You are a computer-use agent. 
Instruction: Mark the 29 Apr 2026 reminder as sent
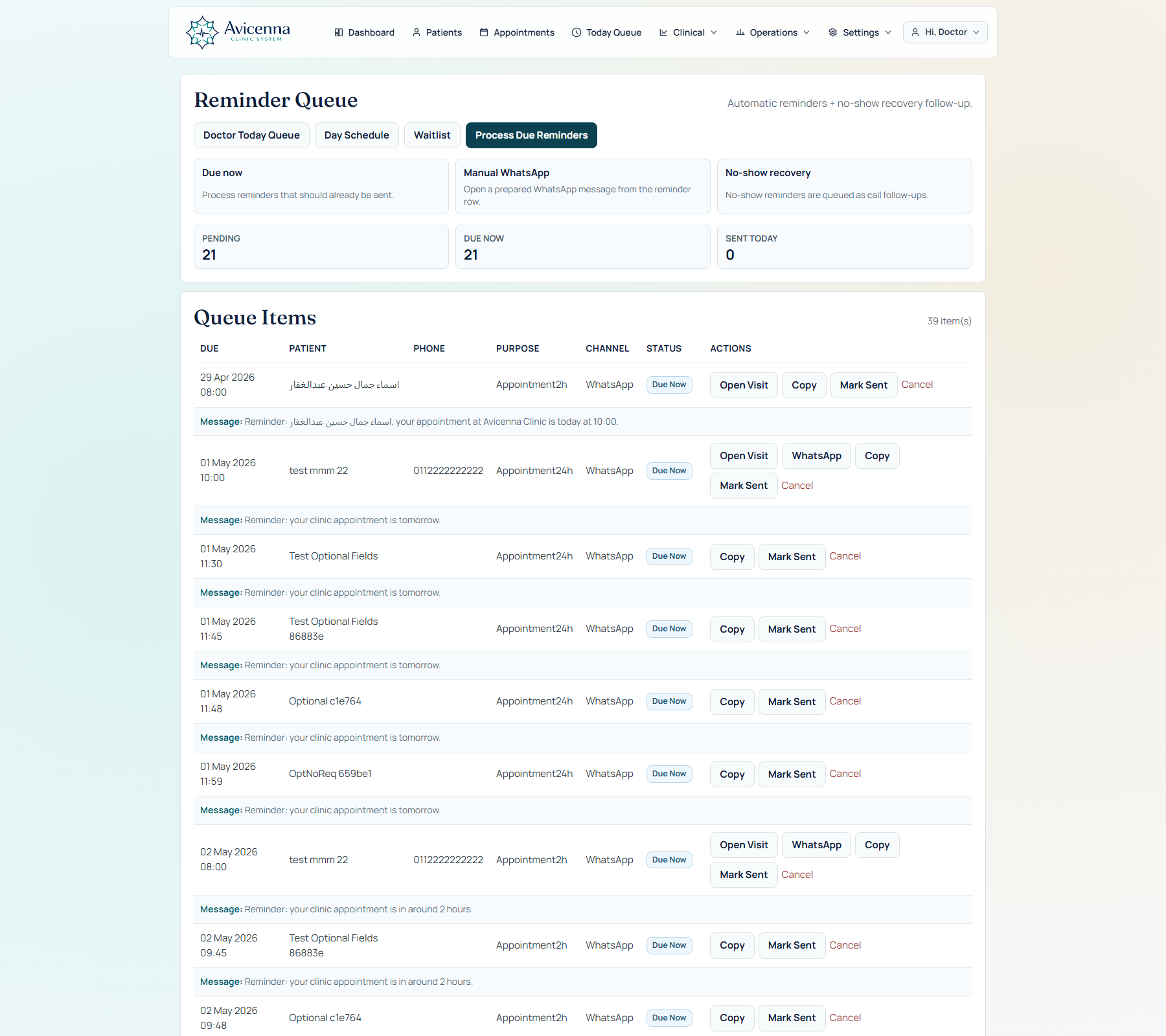[x=863, y=385]
